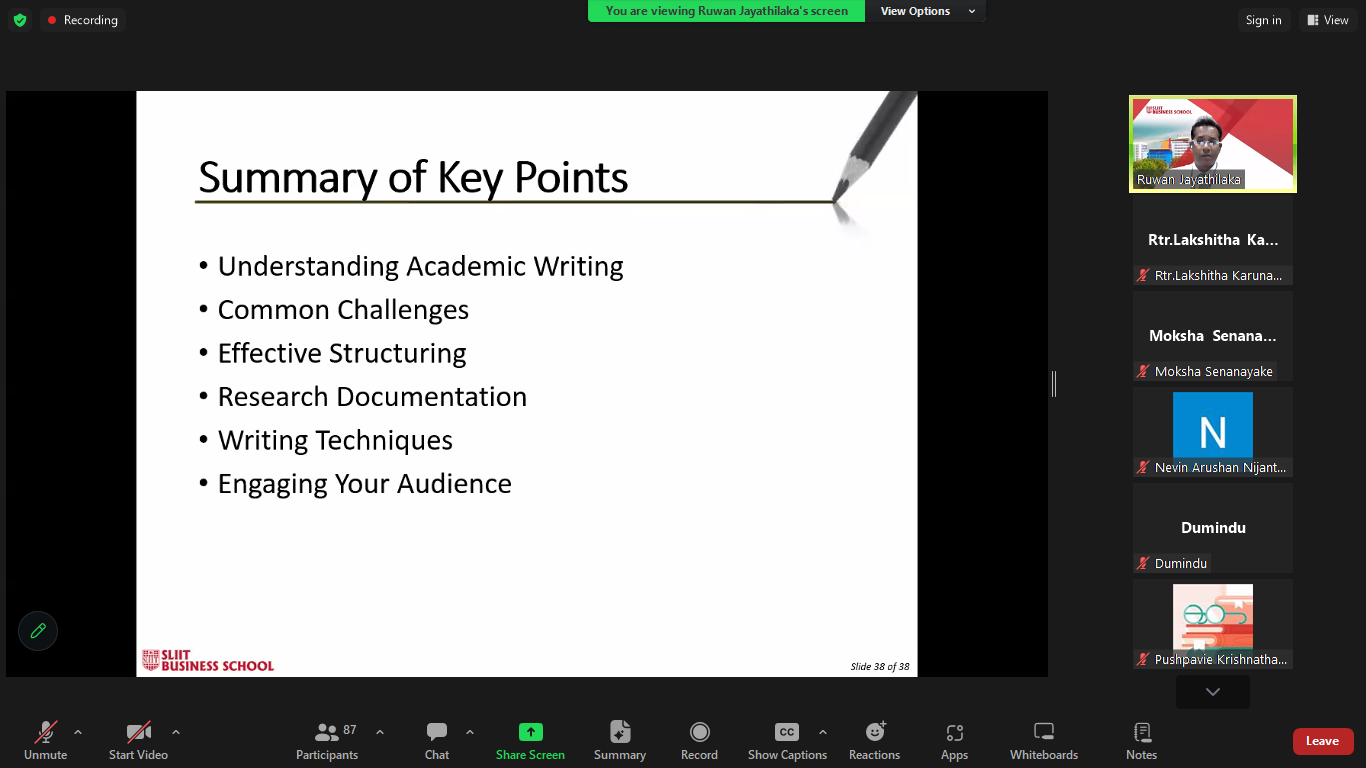Open the View Options dropdown

tap(926, 11)
